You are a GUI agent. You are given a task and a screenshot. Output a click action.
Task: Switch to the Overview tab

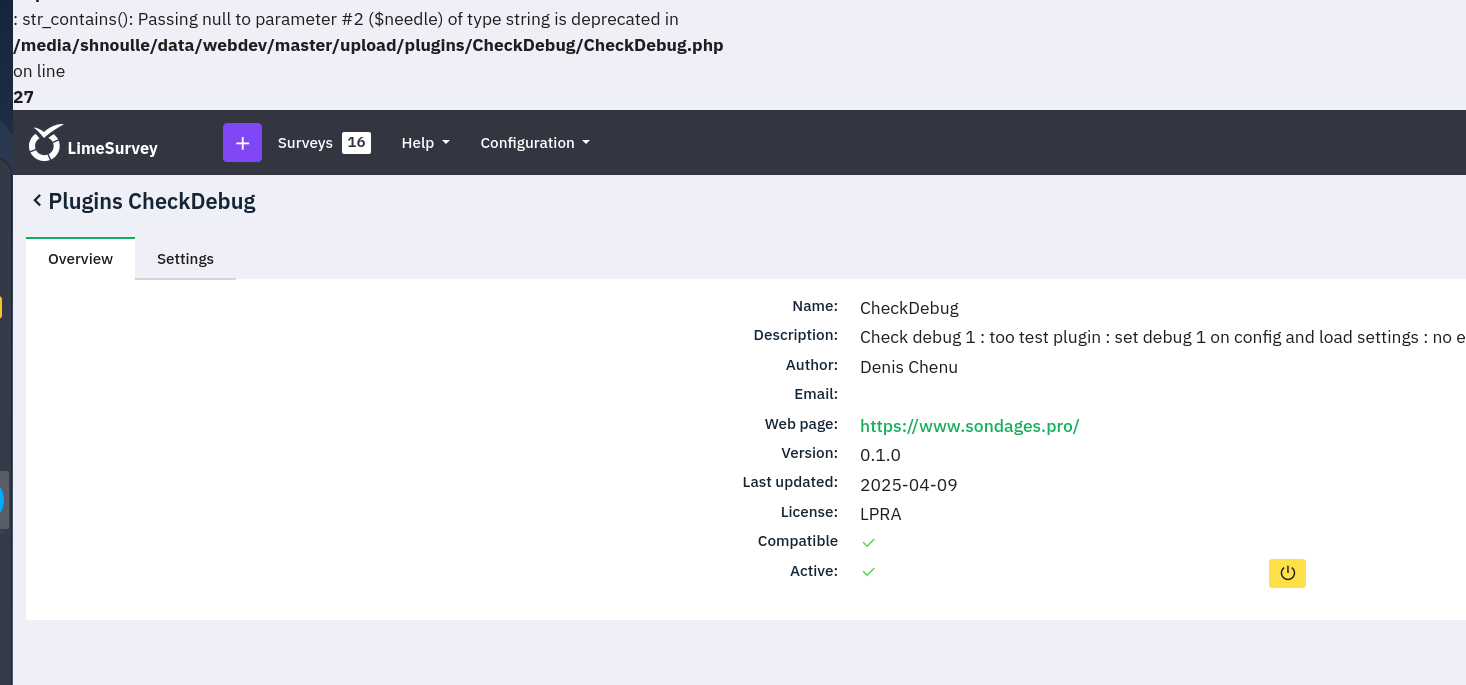tap(80, 259)
